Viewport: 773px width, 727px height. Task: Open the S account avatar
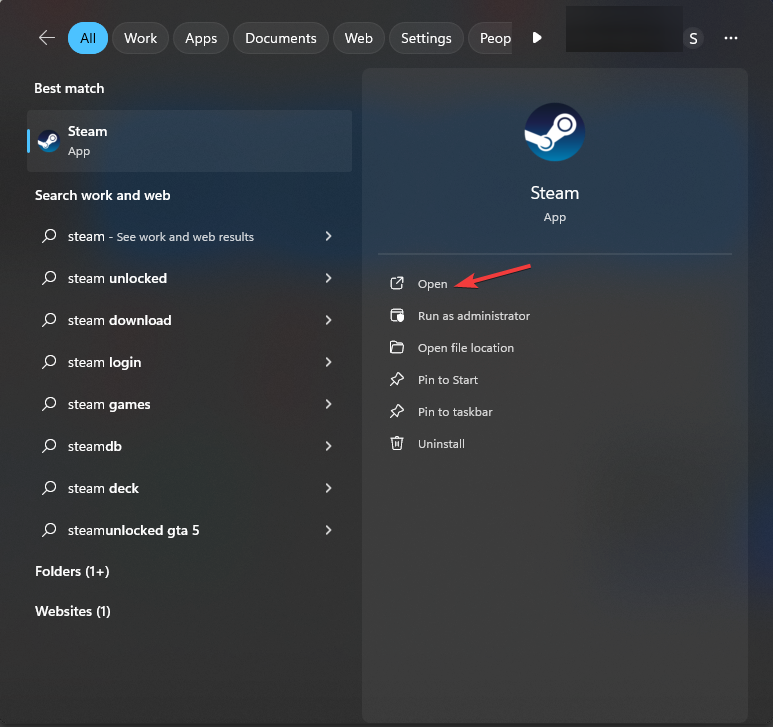[x=693, y=38]
